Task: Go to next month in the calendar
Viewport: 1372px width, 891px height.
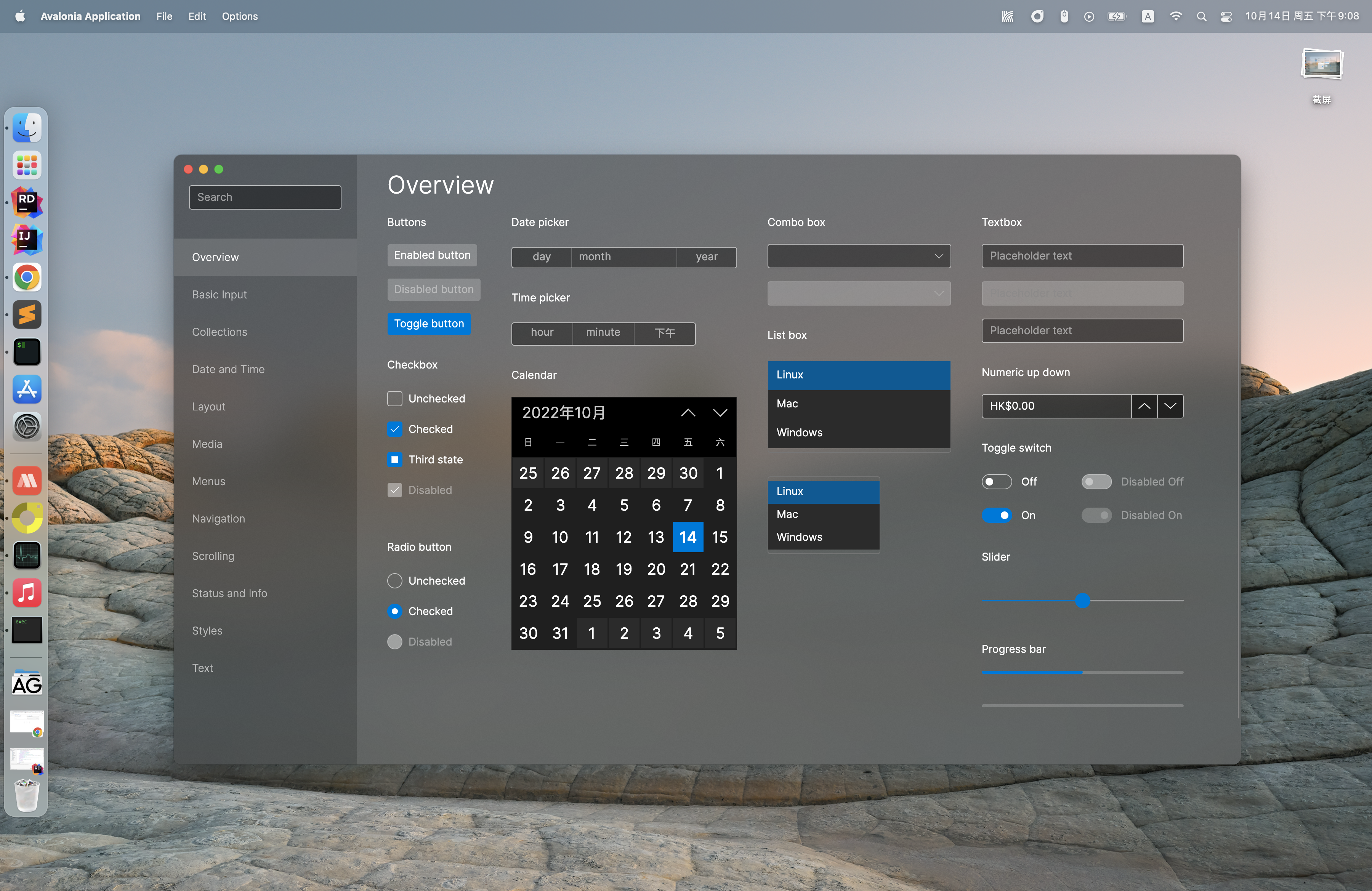Action: tap(720, 413)
